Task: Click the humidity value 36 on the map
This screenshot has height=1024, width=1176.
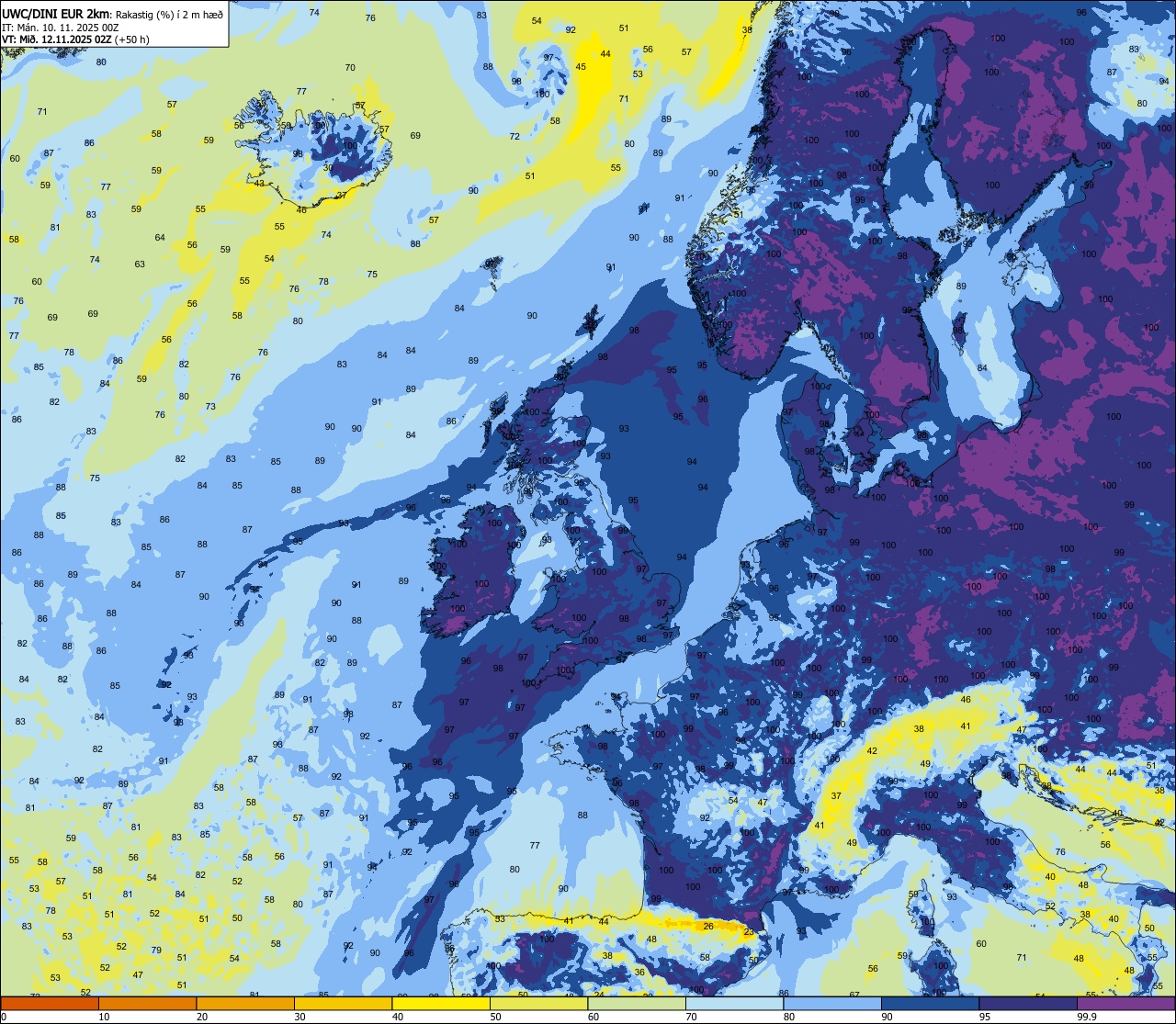Action: coord(639,973)
